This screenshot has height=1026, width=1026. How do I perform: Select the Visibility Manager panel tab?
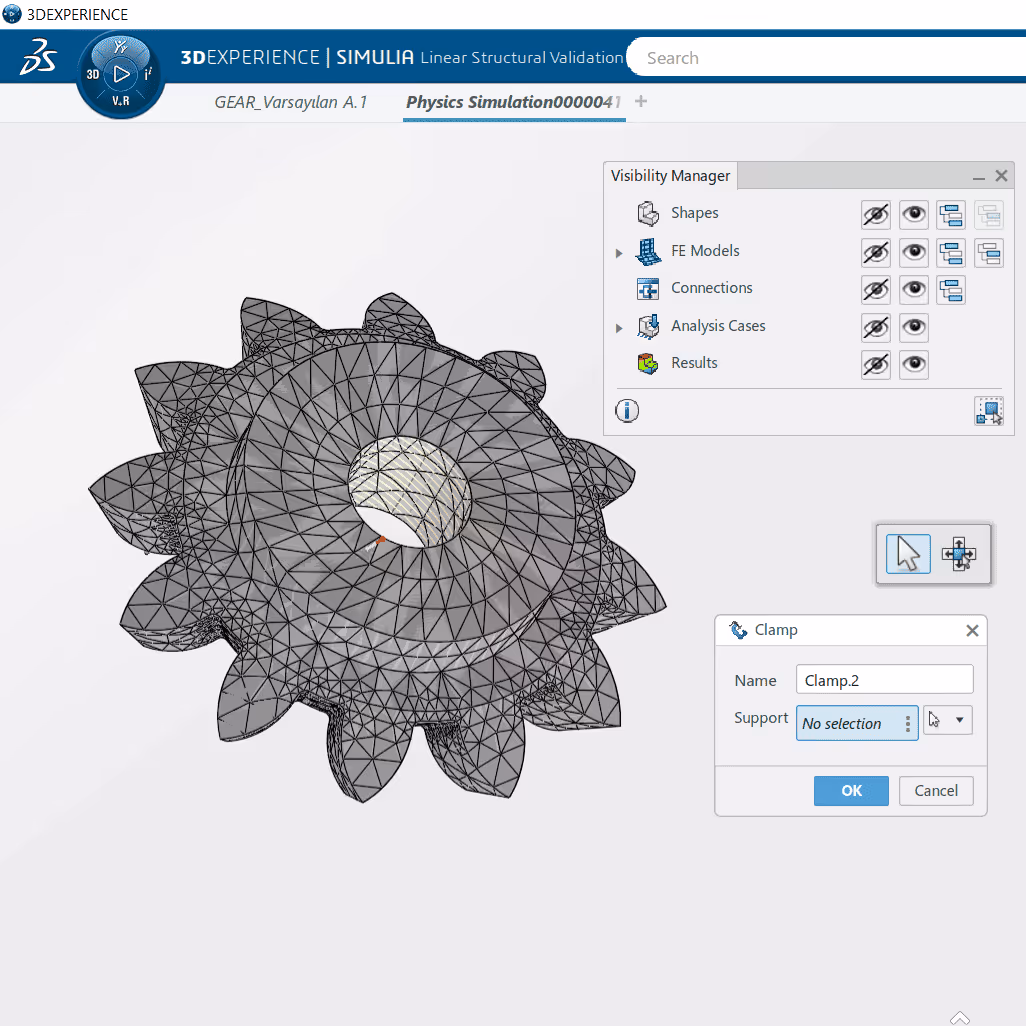[x=670, y=175]
